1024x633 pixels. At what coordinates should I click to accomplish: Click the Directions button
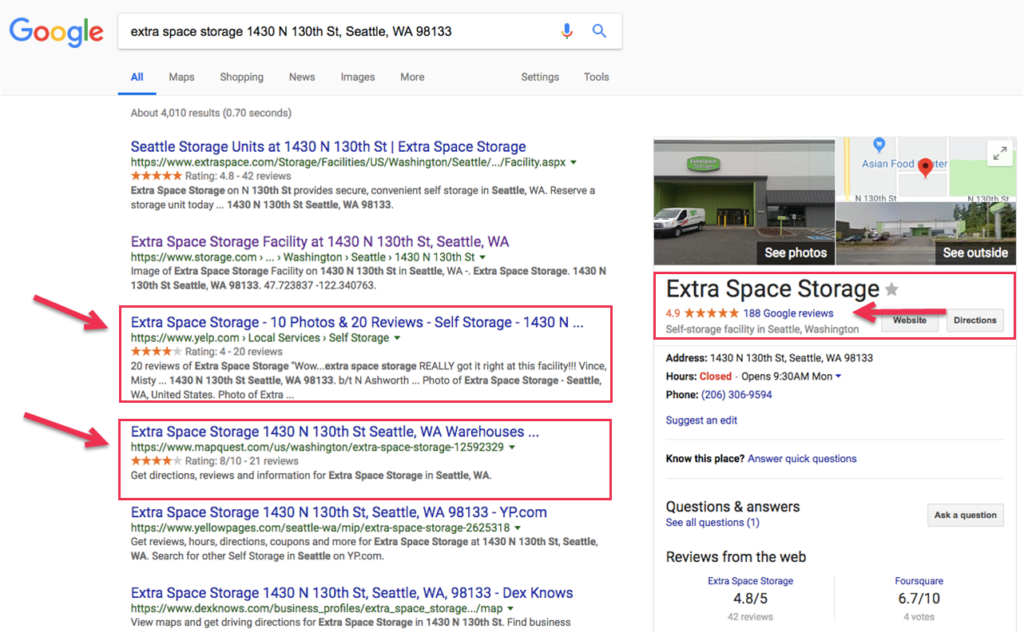coord(974,321)
